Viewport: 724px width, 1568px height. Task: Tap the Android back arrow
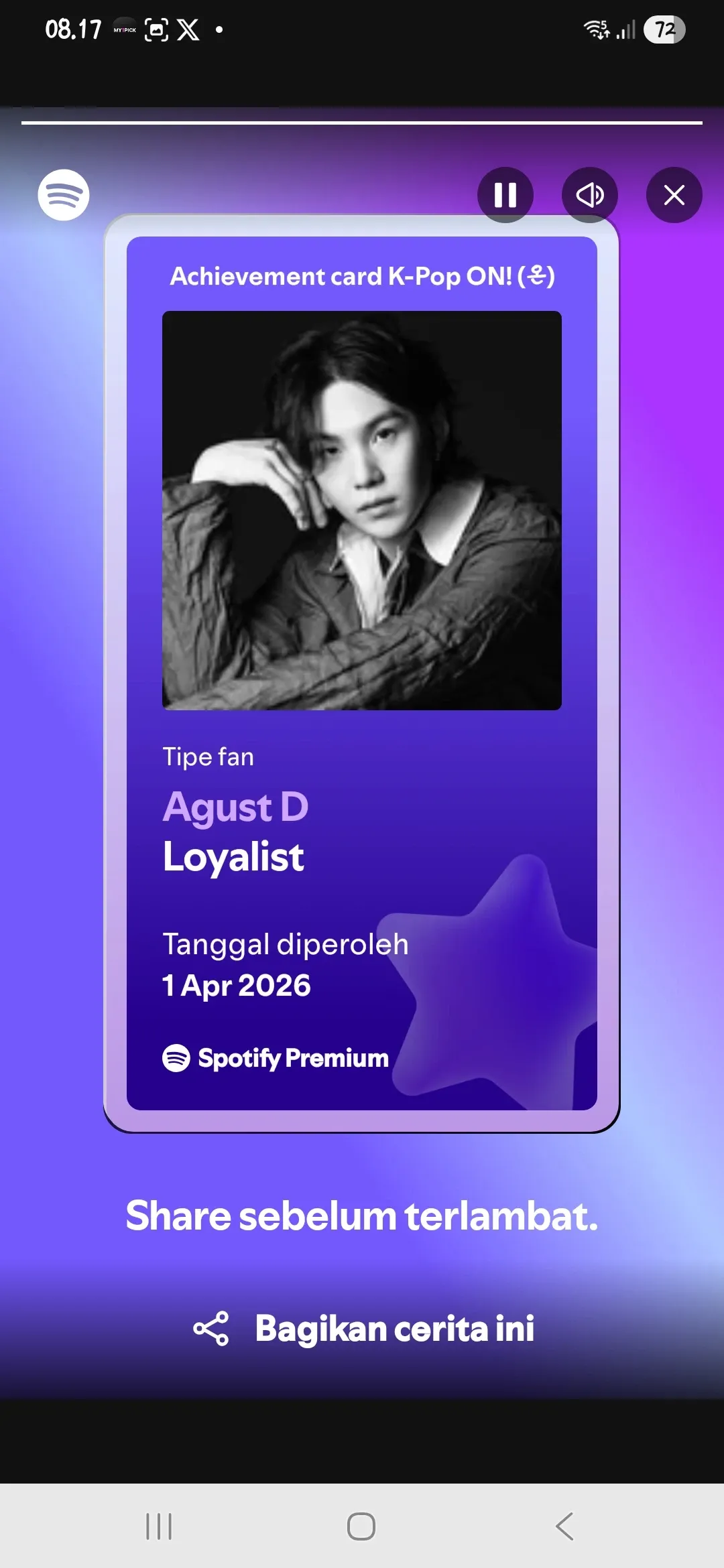click(x=564, y=1526)
